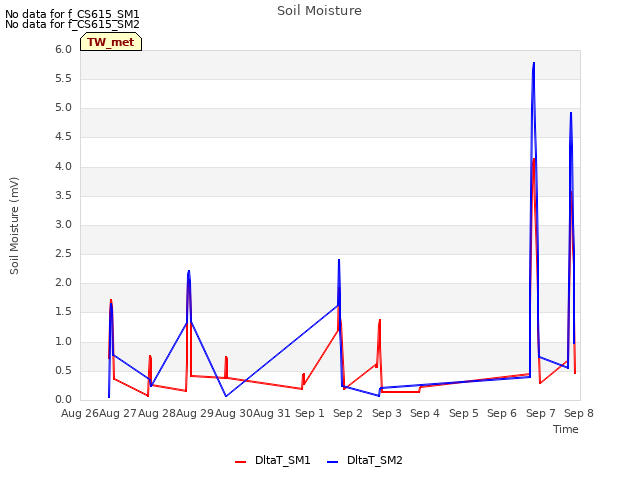Click the Aug 31 x-axis tick label

point(272,413)
